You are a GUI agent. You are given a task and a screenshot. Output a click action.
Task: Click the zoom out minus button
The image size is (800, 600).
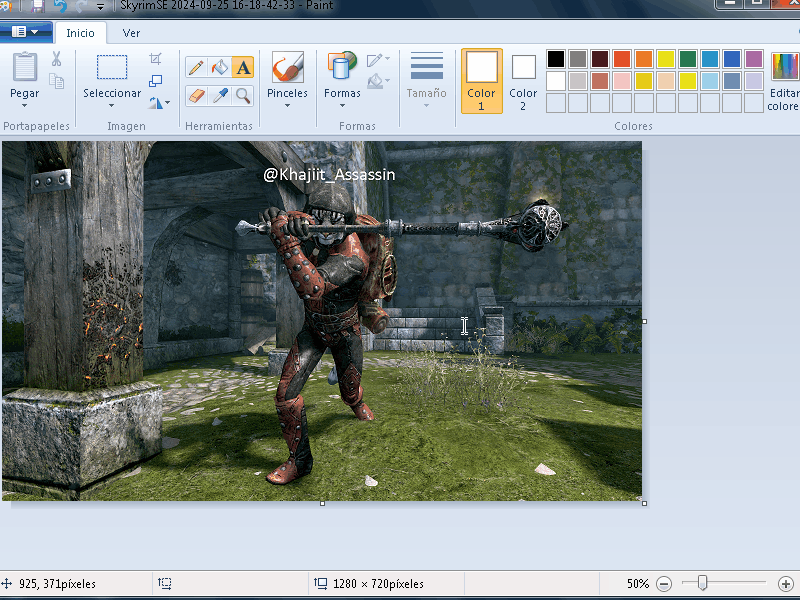pos(664,583)
